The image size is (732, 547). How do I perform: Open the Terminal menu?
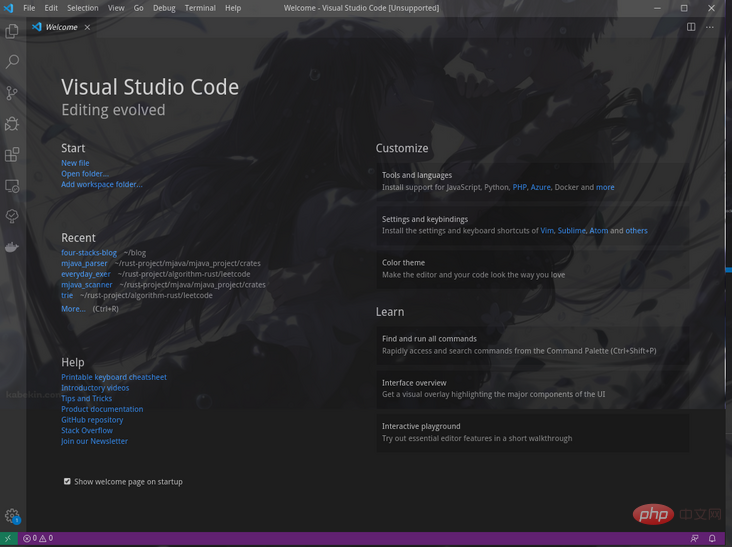point(200,8)
